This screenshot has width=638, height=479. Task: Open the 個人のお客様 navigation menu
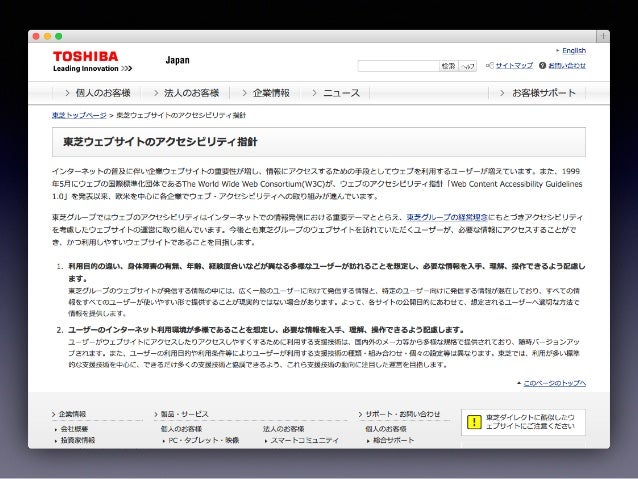[98, 93]
